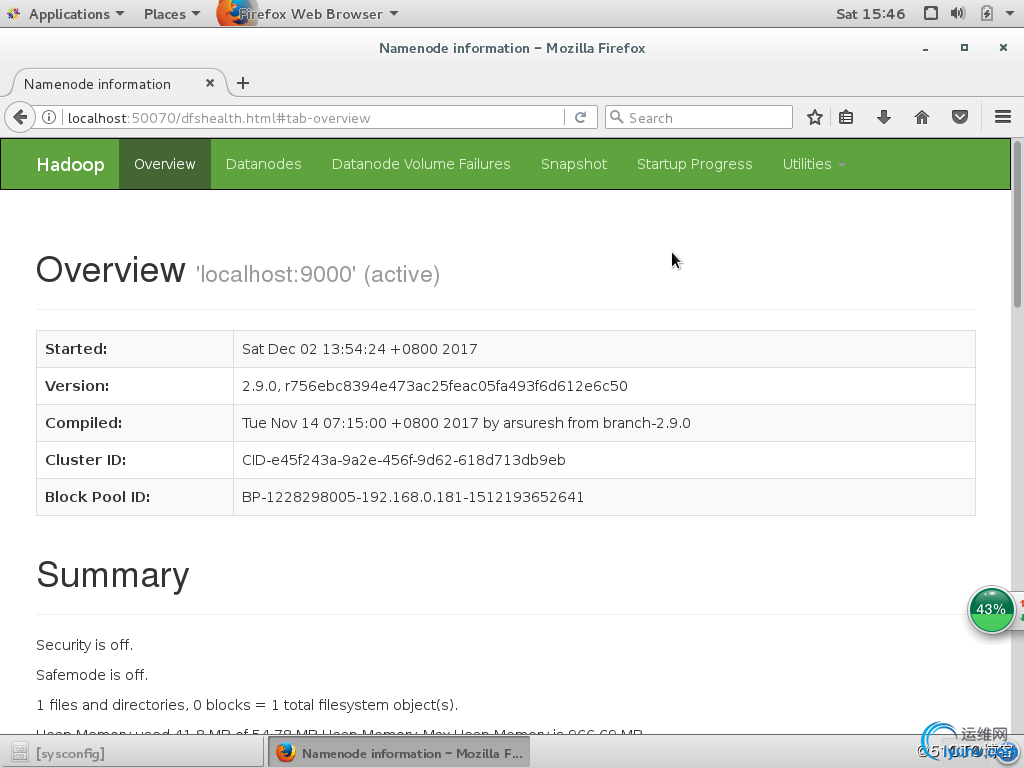Click the battery status icon in the top panel
Image resolution: width=1024 pixels, height=768 pixels.
(987, 14)
